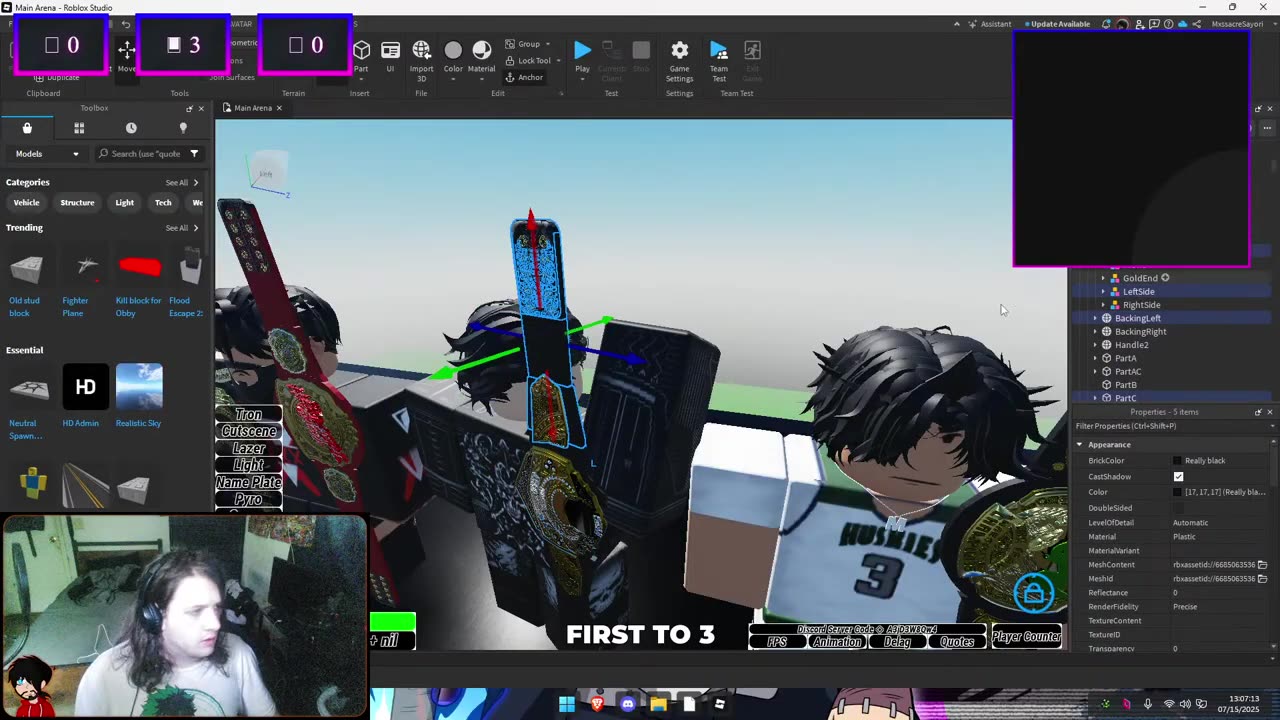Expand the BackingLeft tree item
This screenshot has height=720, width=1280.
click(x=1095, y=318)
